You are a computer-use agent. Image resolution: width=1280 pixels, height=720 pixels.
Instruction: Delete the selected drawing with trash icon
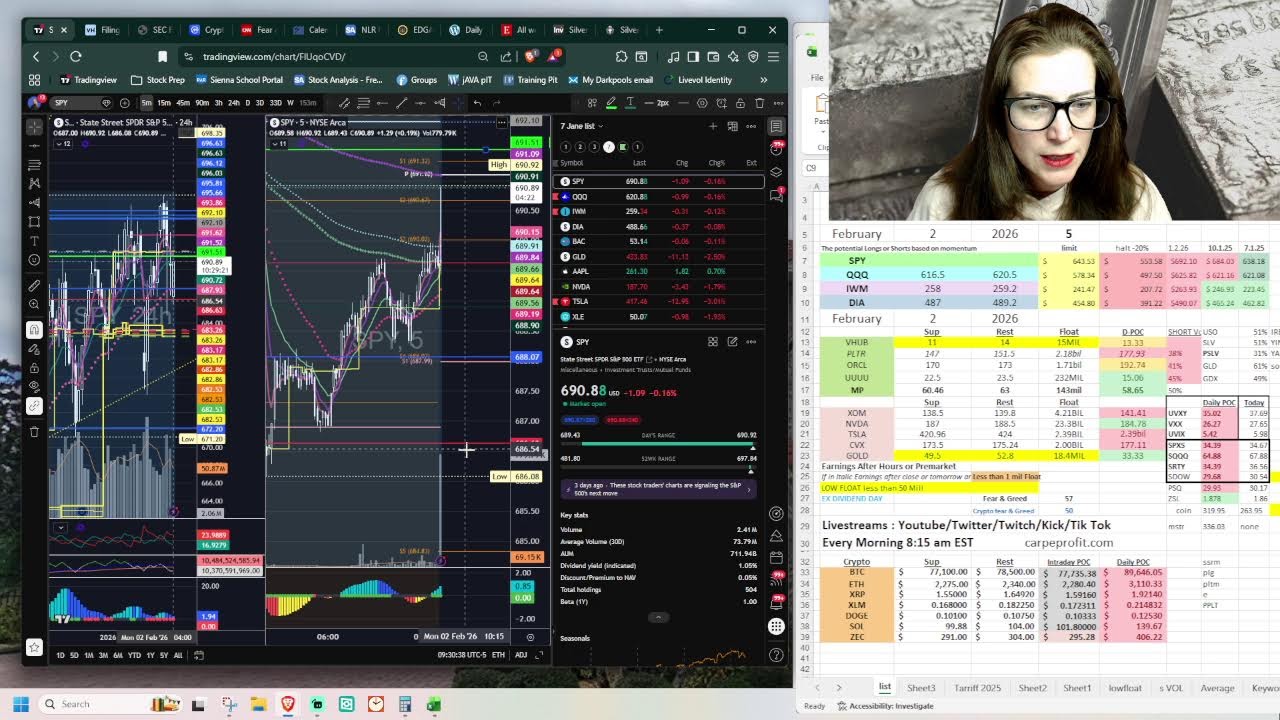click(x=760, y=102)
